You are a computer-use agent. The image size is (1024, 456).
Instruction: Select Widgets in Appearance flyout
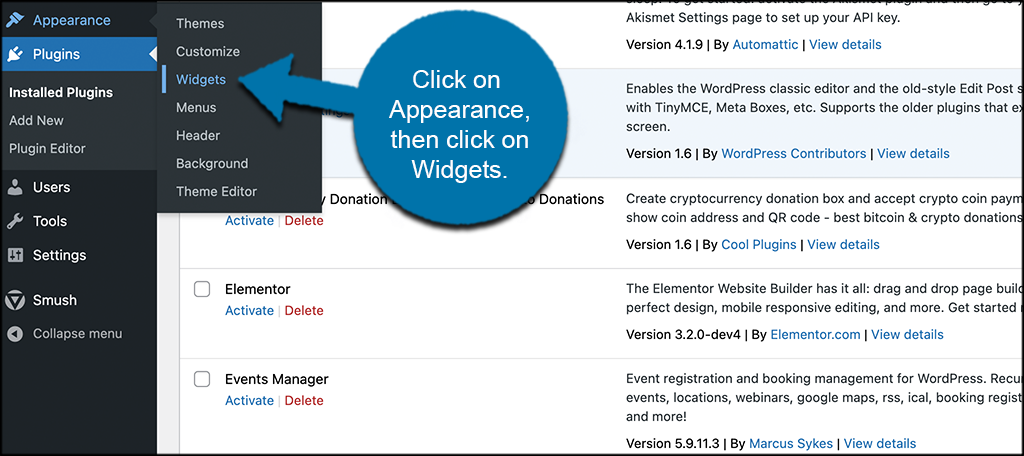tap(200, 80)
